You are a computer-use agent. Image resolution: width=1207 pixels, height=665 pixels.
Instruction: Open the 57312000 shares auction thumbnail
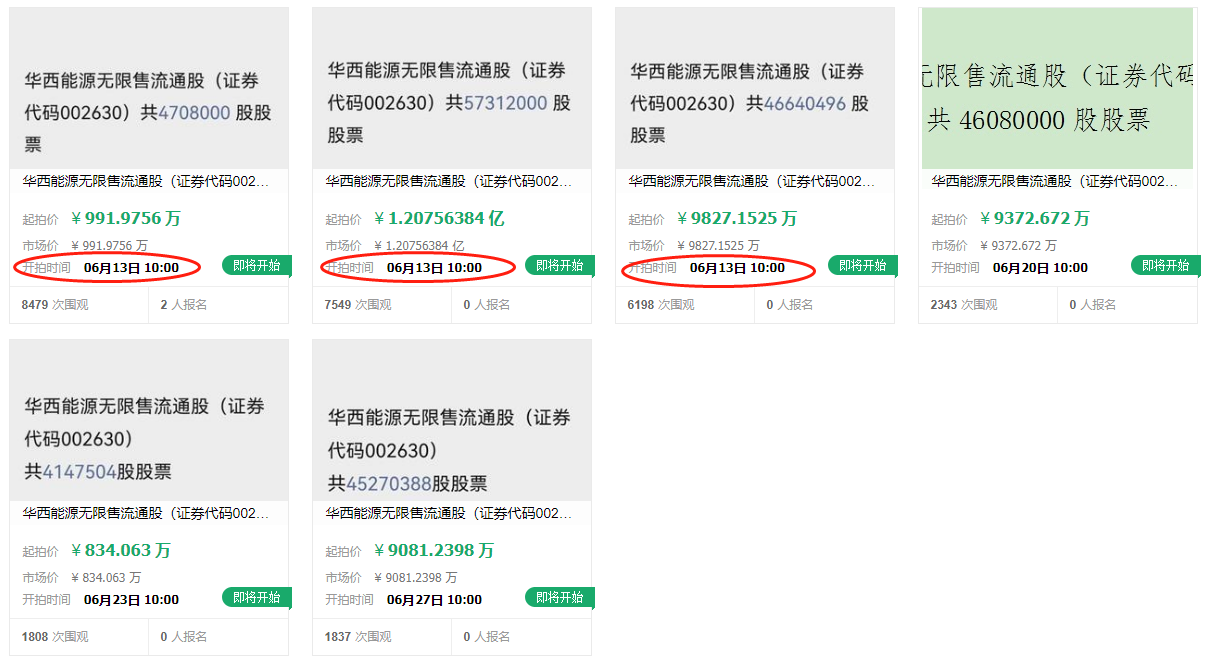pos(452,88)
